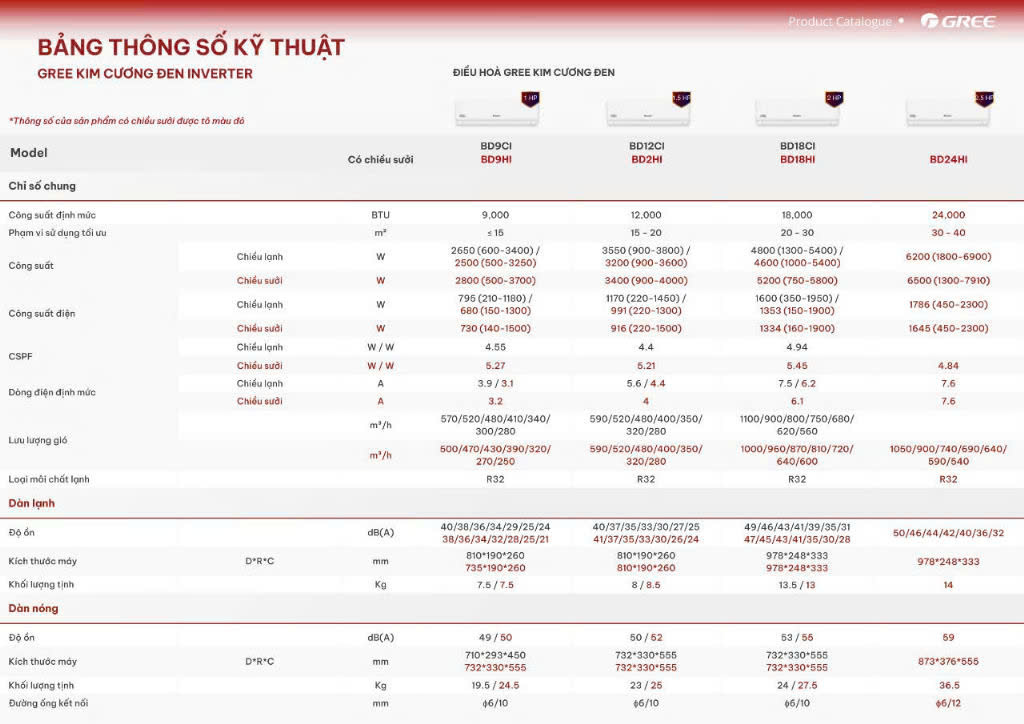Select model name BD24HI
The height and width of the screenshot is (724, 1024).
948,159
